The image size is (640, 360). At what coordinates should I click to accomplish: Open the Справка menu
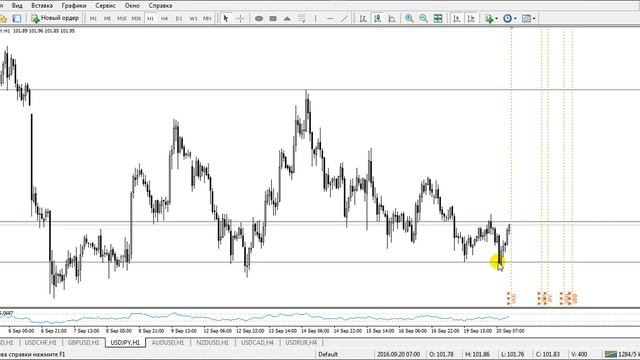pyautogui.click(x=160, y=6)
